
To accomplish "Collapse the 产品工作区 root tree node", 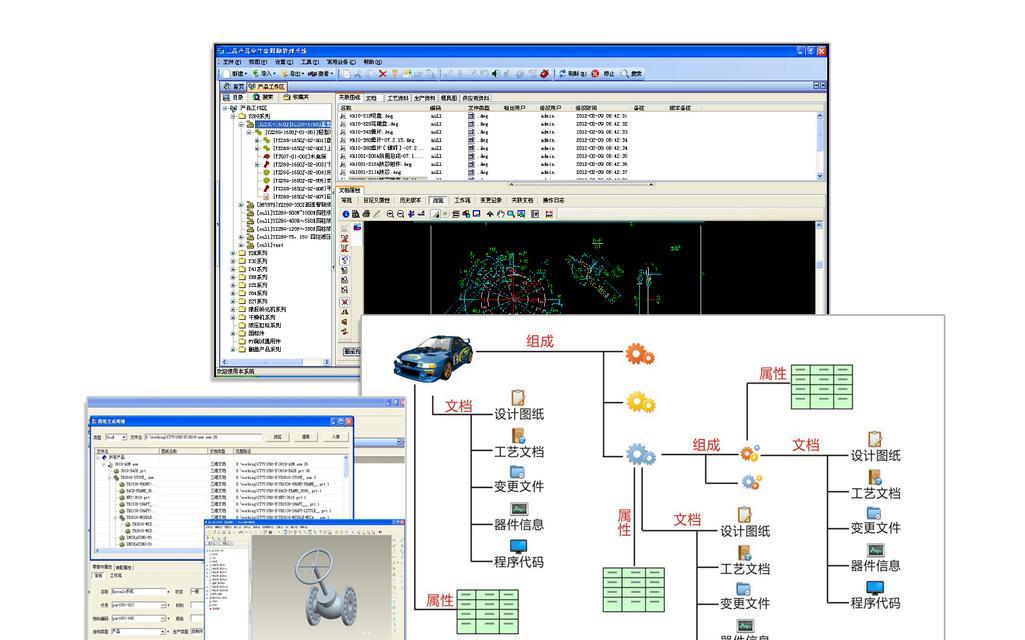I will click(225, 109).
